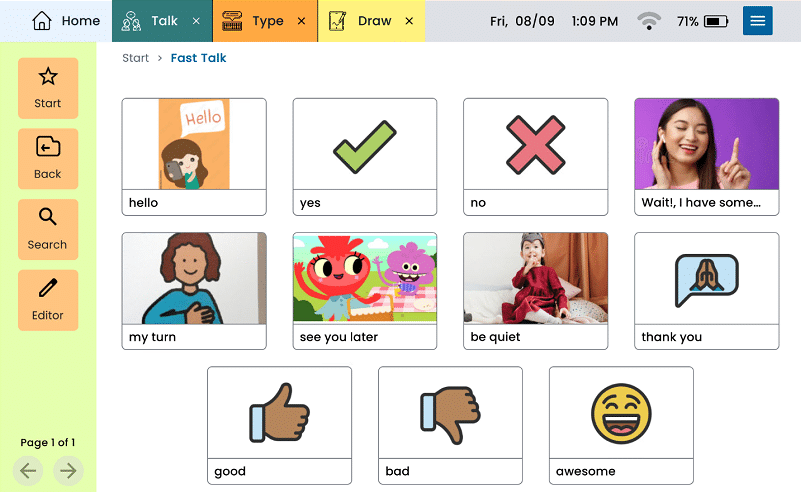Screen dimensions: 801x492
Task: Switch to the Draw tab
Action: pyautogui.click(x=360, y=21)
